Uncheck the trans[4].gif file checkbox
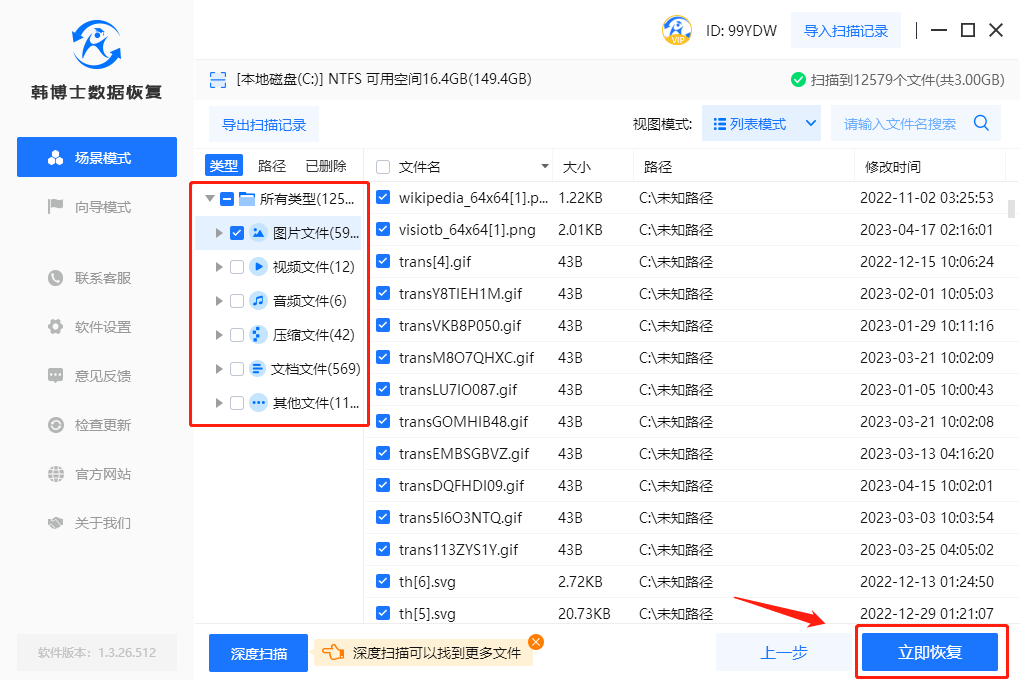The image size is (1020, 680). [x=383, y=261]
